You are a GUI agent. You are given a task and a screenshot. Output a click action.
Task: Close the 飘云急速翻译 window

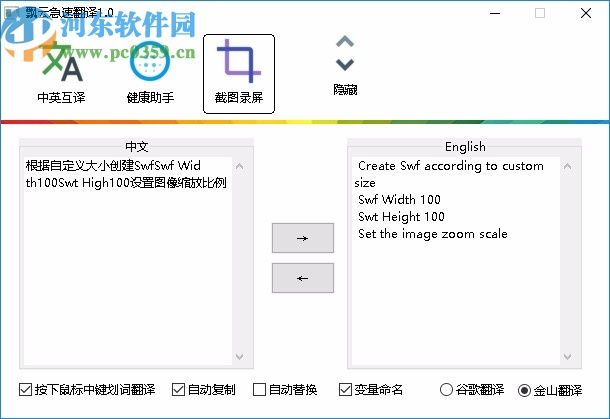(x=586, y=13)
